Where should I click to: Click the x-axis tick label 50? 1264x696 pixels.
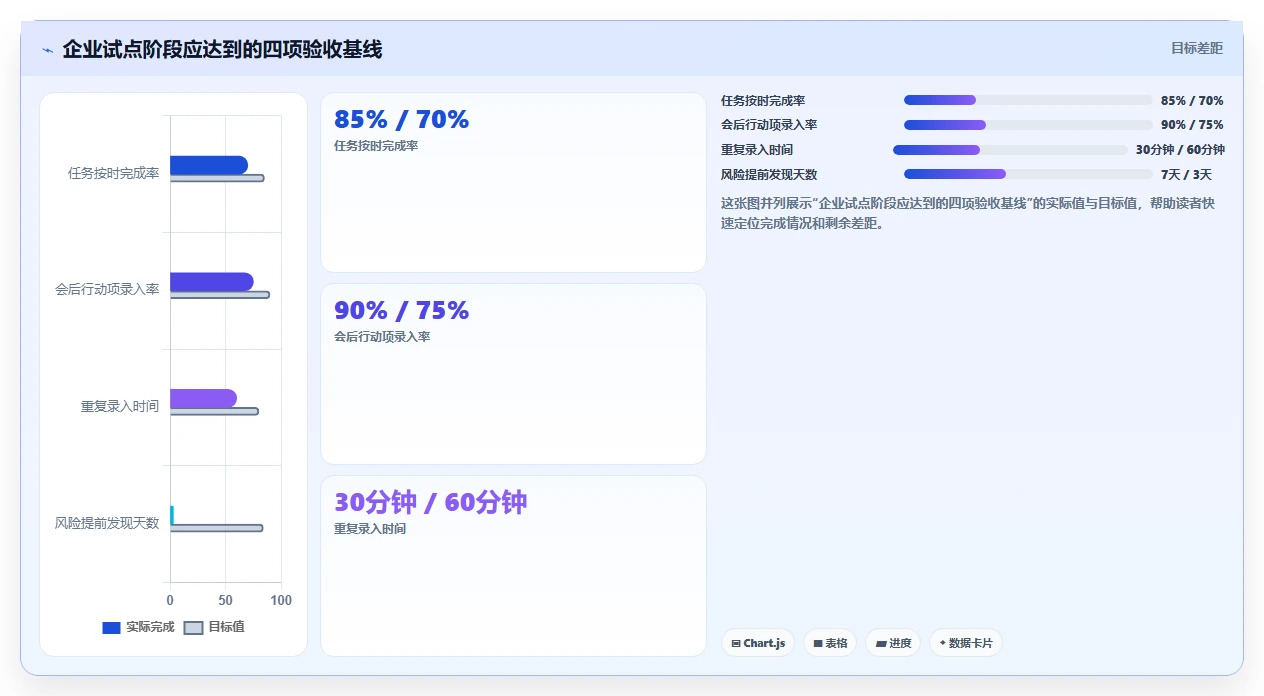(226, 600)
